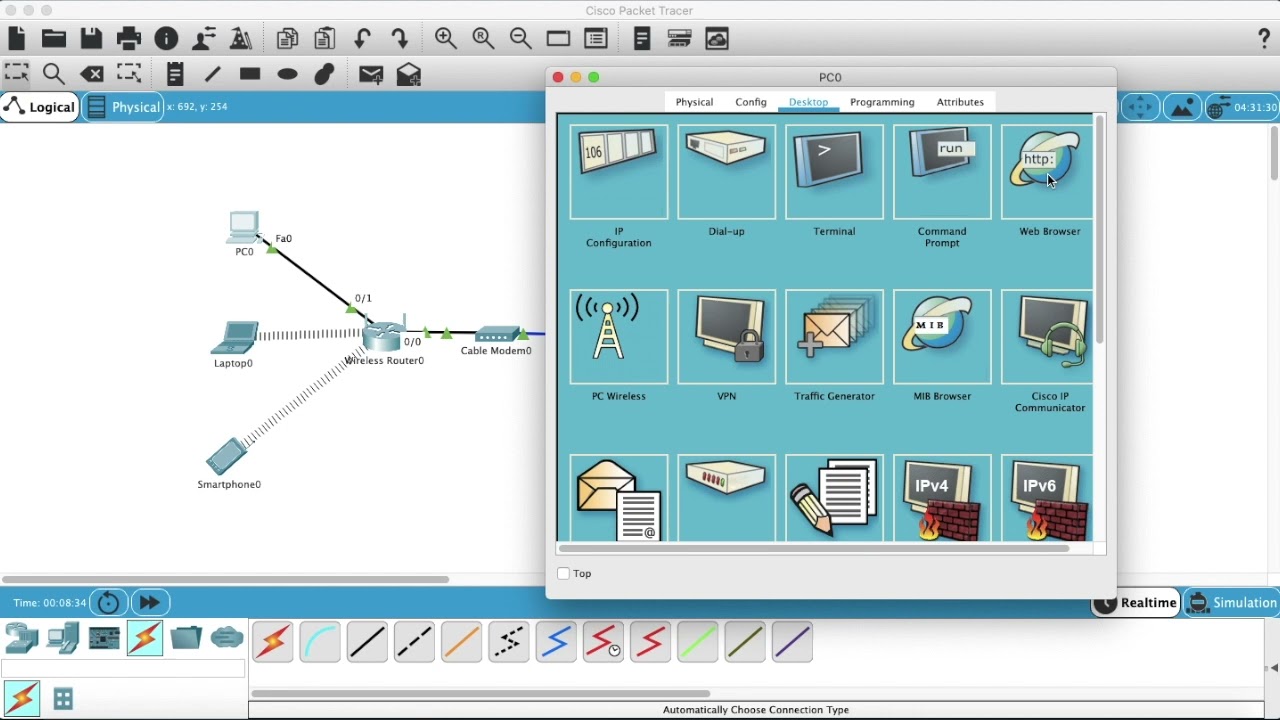Pick the orange Fiber cable
Screen dimensions: 1280x720
point(461,642)
